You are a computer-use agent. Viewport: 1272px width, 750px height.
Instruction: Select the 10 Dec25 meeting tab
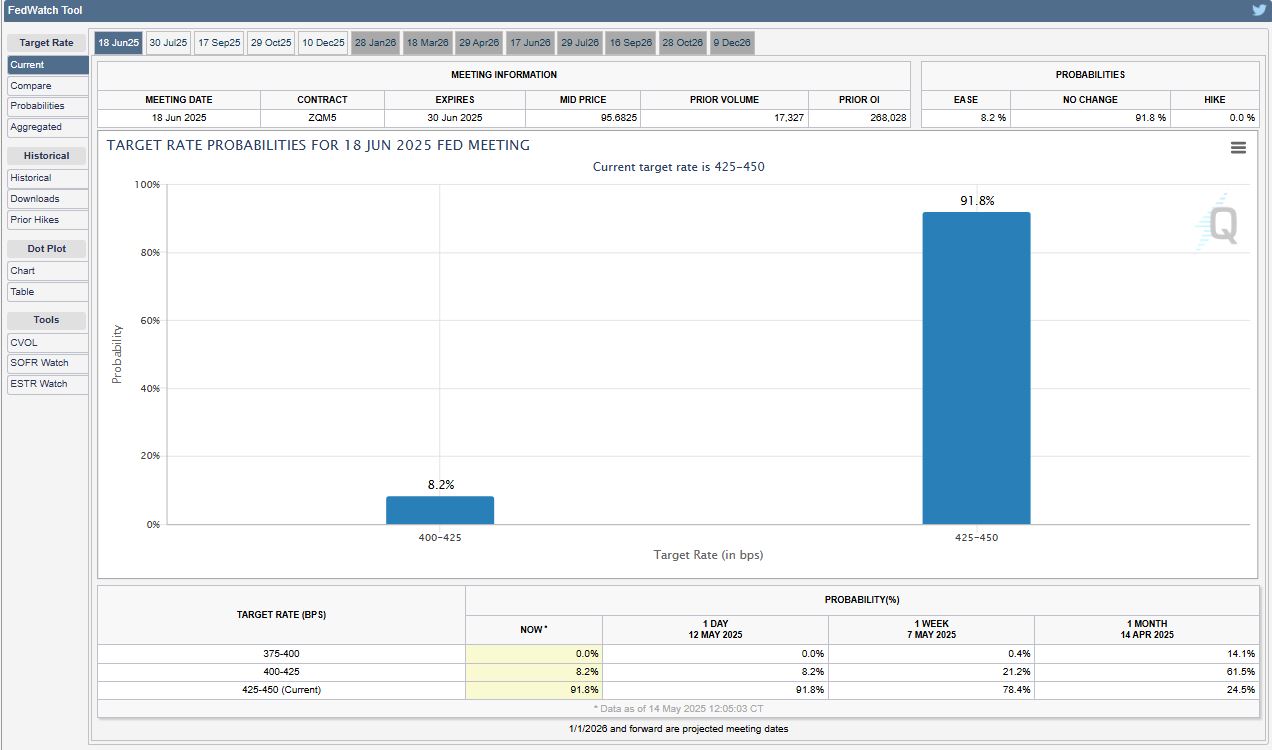323,43
